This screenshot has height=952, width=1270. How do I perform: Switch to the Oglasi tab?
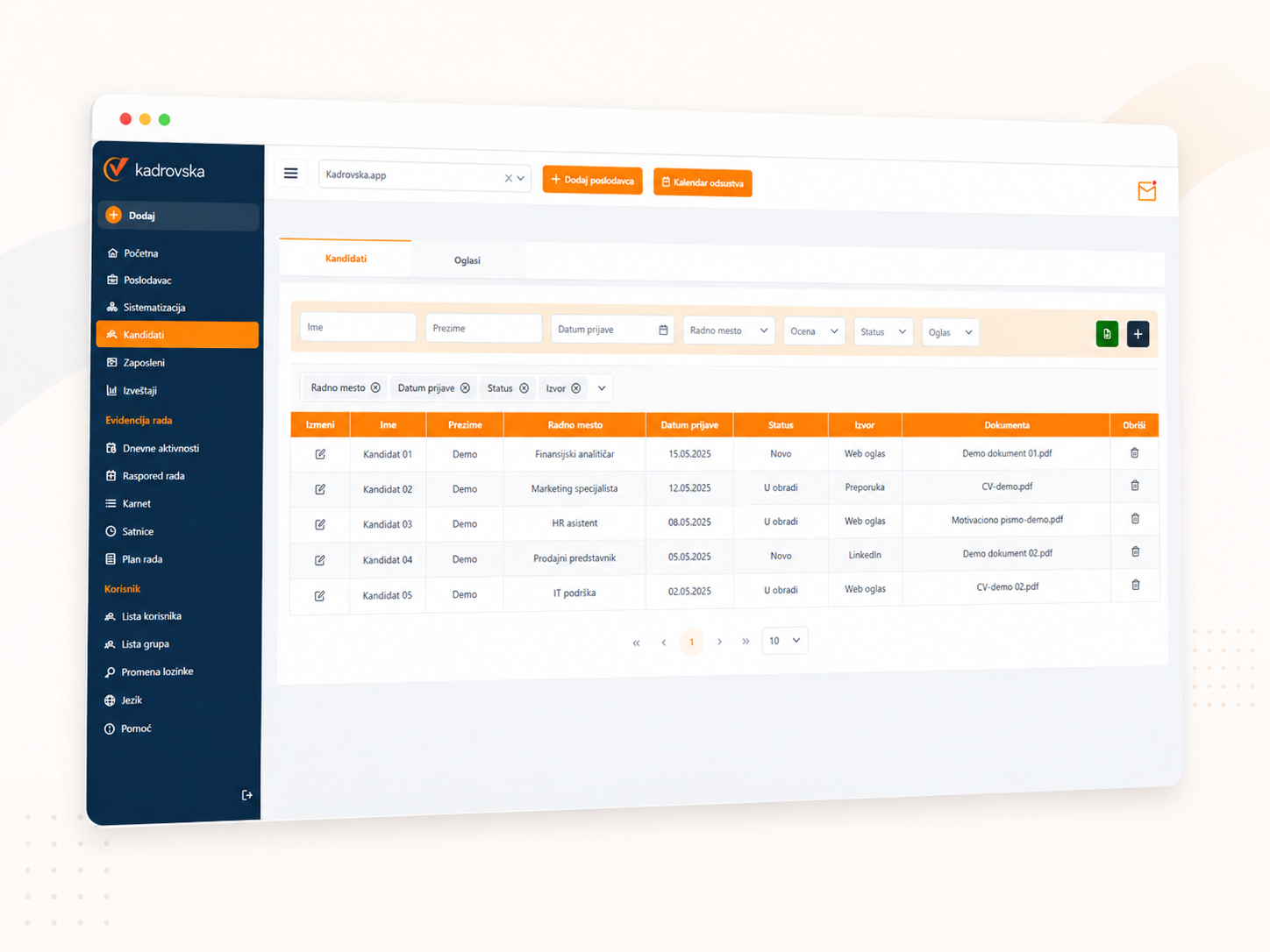[x=467, y=260]
